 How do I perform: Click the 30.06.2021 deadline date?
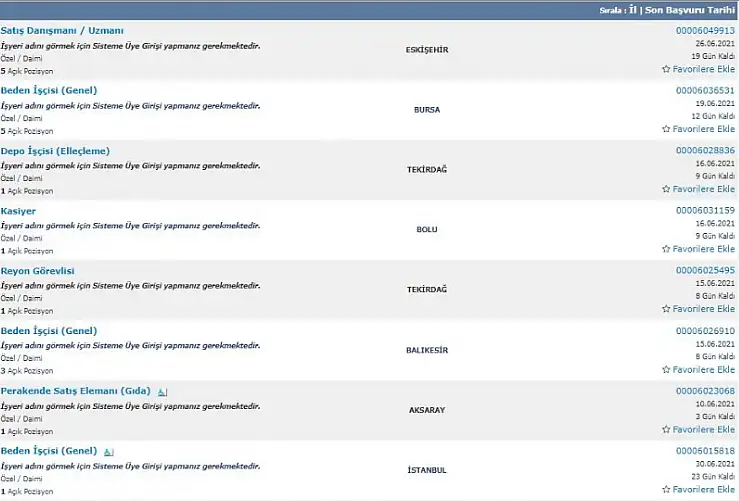[x=715, y=464]
